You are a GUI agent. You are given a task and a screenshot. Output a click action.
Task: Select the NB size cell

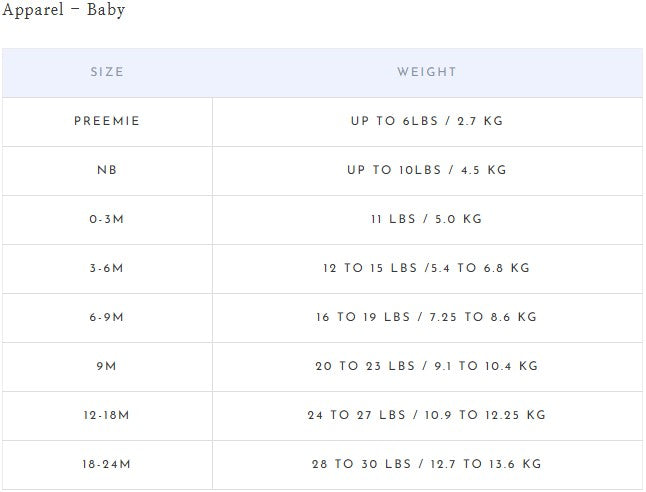[107, 170]
